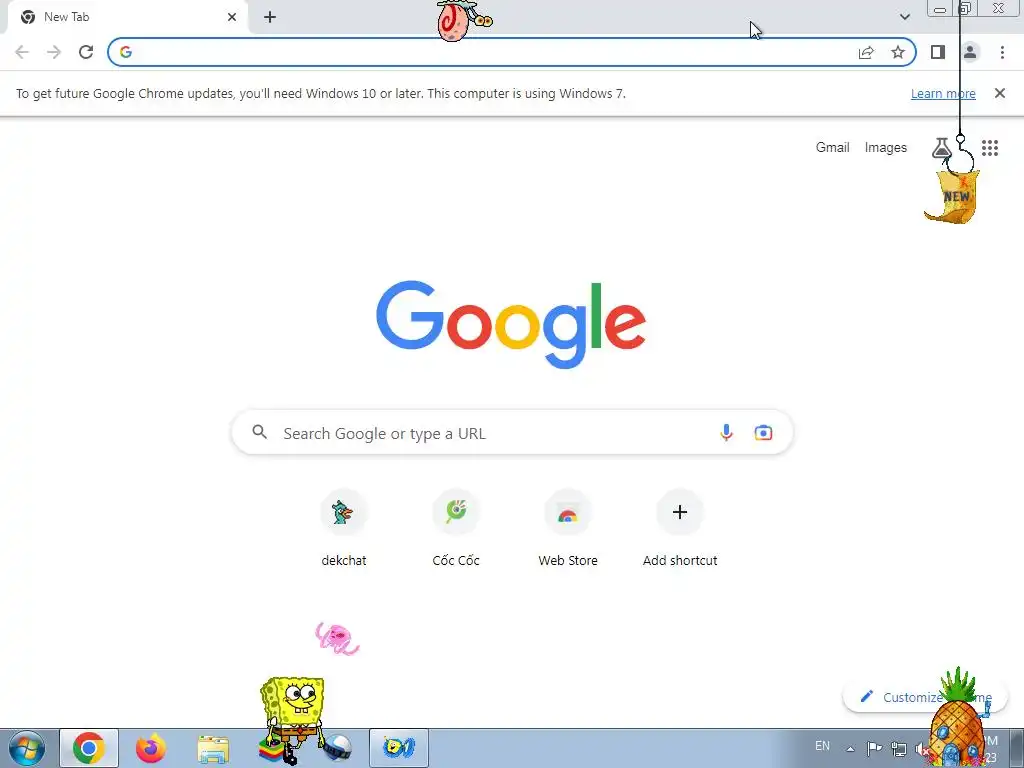The image size is (1024, 768).
Task: Click the Search Google or type a URL box
Action: click(x=512, y=432)
